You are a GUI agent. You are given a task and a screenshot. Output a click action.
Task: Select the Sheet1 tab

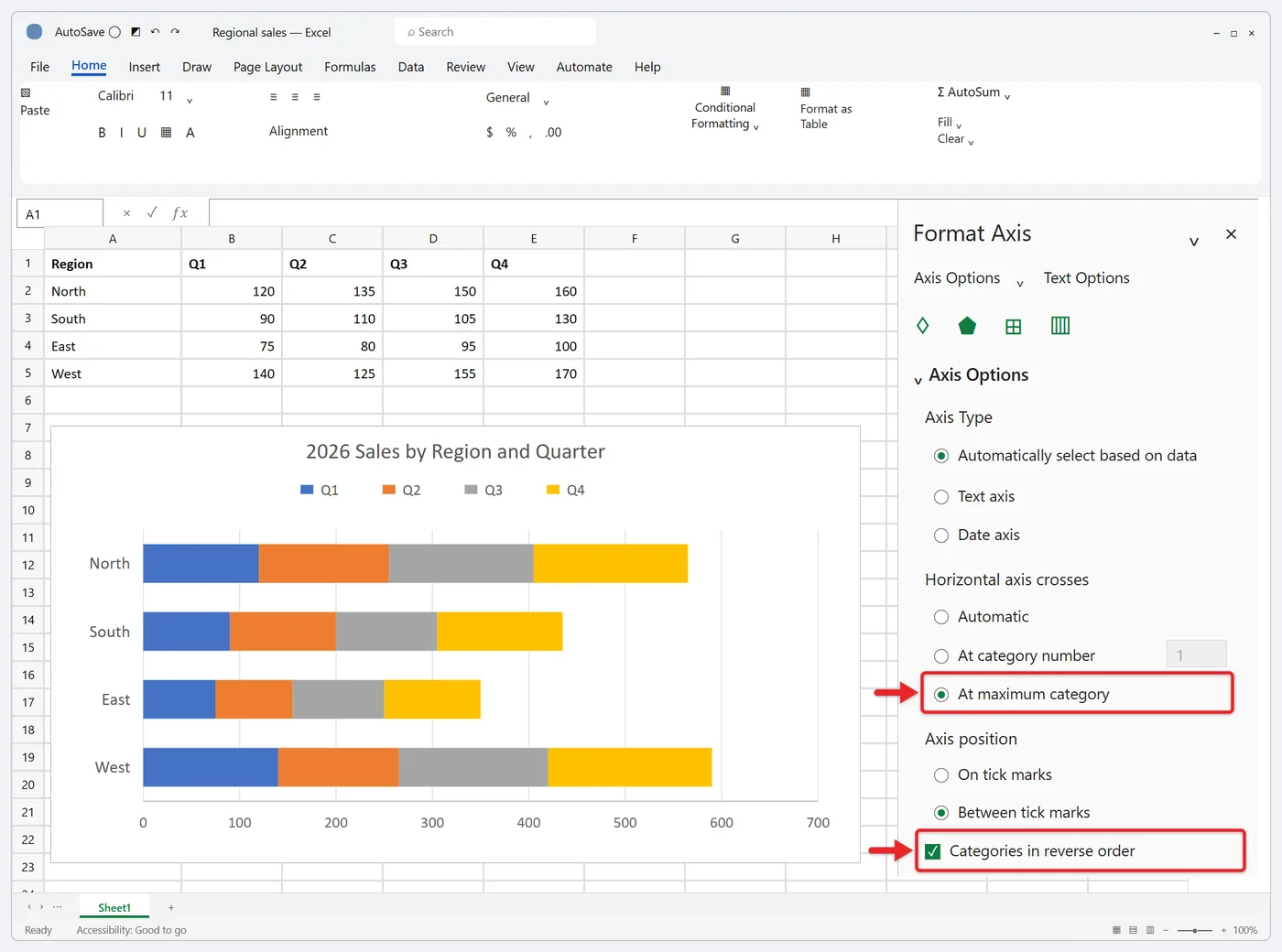[x=114, y=908]
